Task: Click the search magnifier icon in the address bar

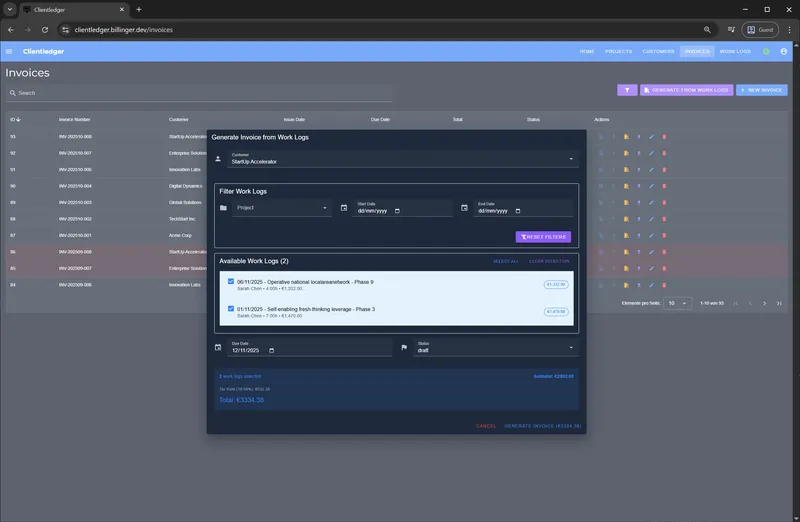Action: click(707, 30)
